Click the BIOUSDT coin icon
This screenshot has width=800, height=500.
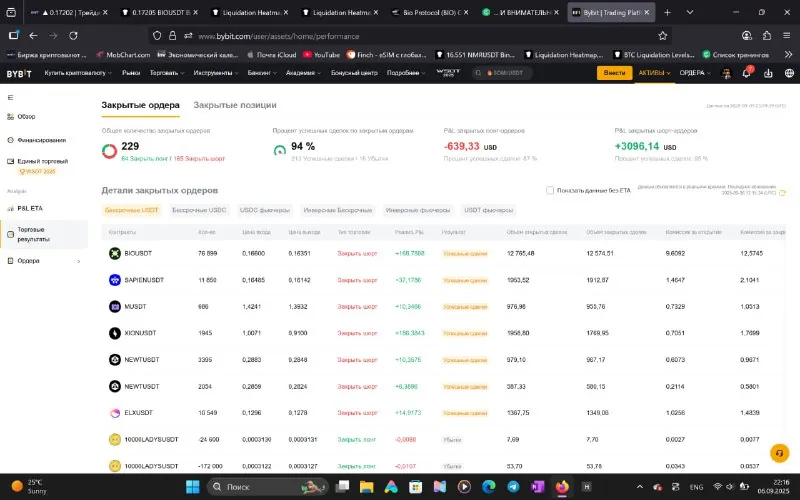[x=115, y=253]
